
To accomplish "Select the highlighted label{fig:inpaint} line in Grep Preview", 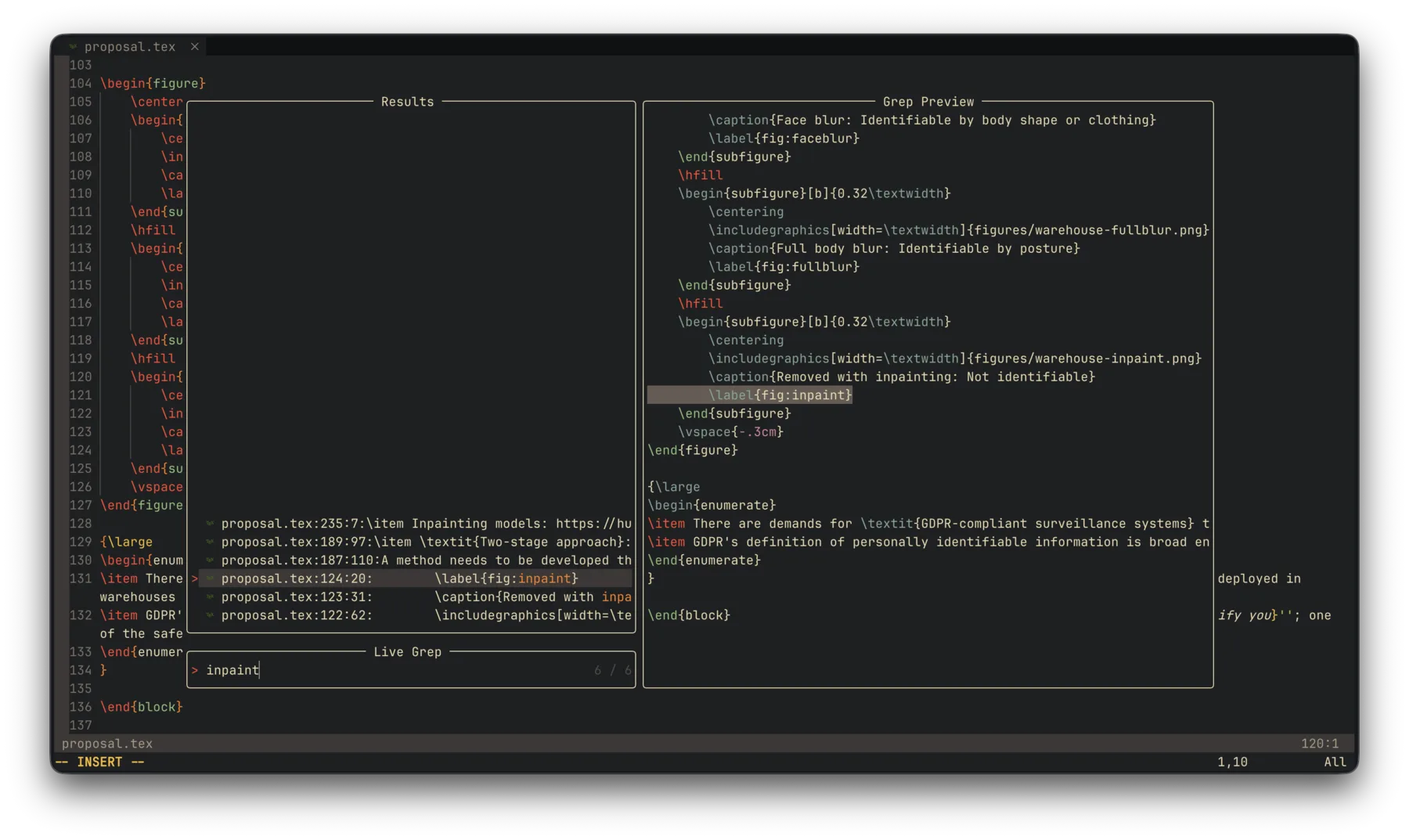I will tap(780, 395).
